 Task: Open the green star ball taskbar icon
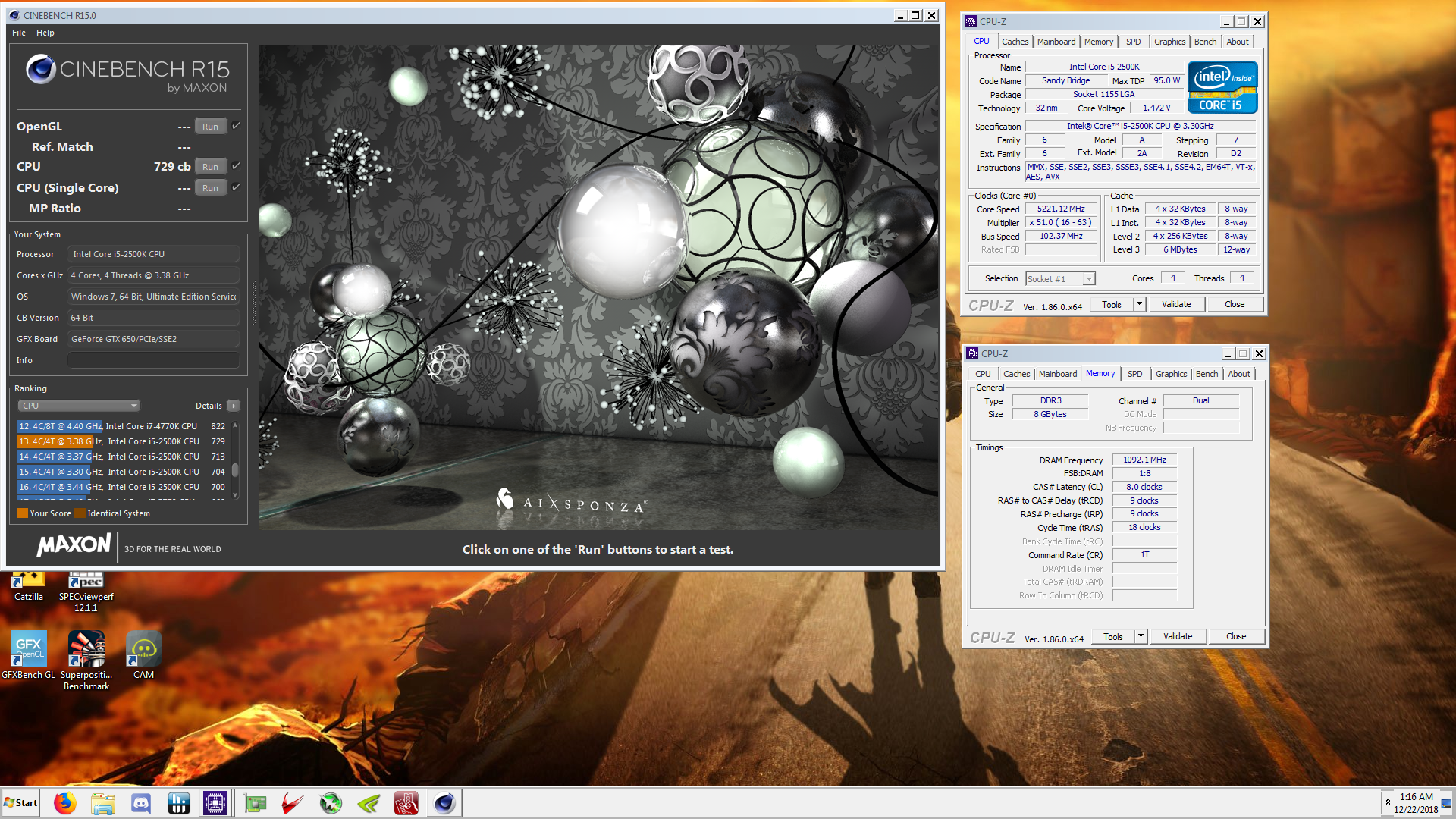click(331, 803)
